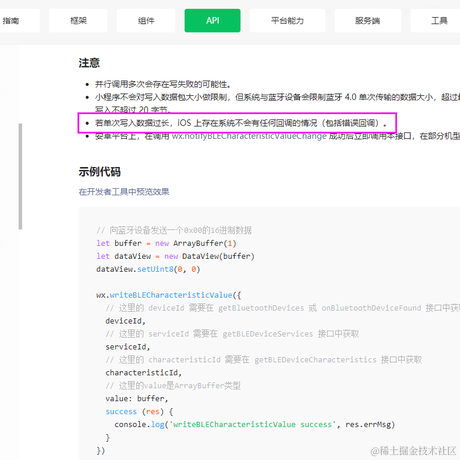Select the green API tab
Screen dimensions: 460x460
[x=212, y=21]
